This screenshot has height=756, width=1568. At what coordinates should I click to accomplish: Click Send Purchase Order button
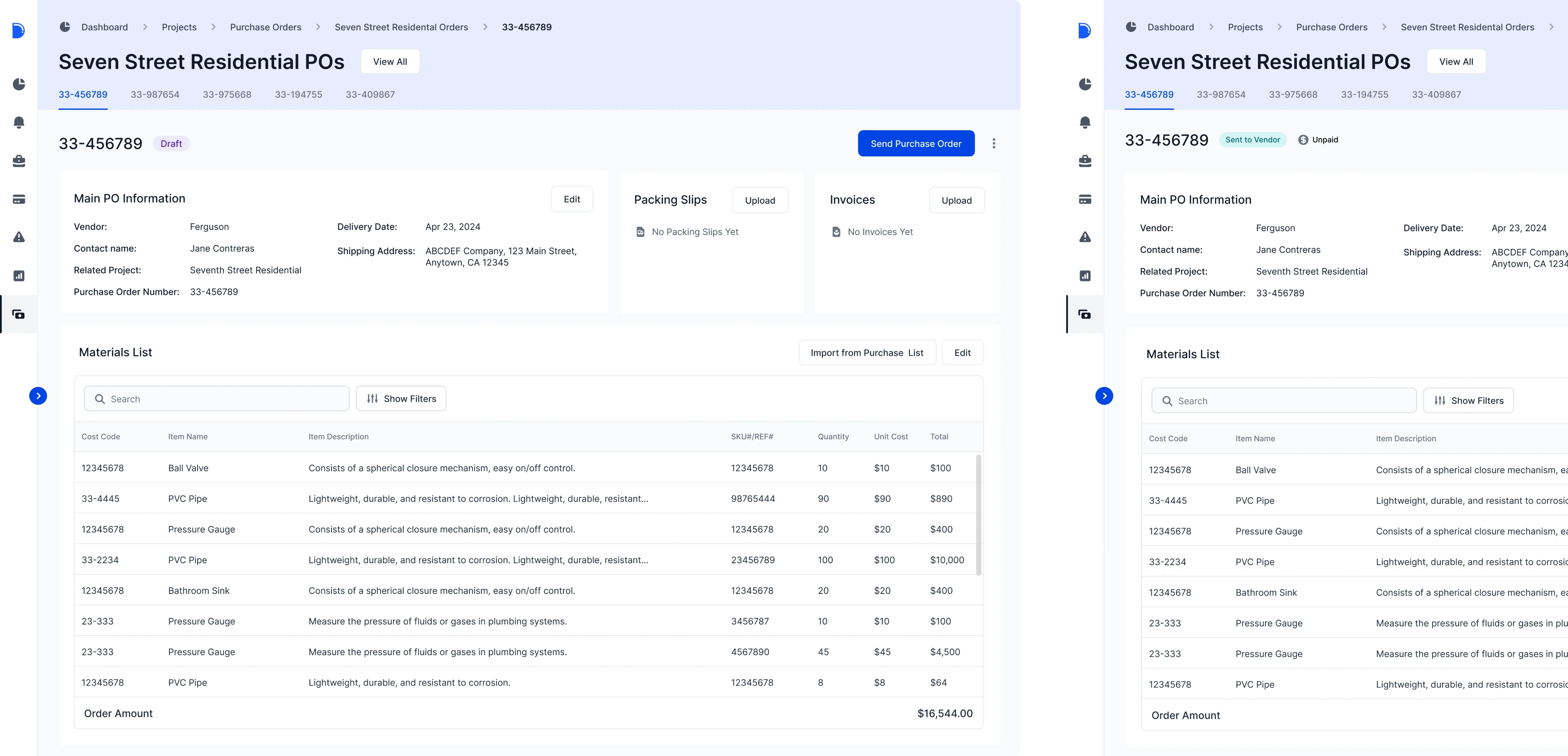pos(916,144)
